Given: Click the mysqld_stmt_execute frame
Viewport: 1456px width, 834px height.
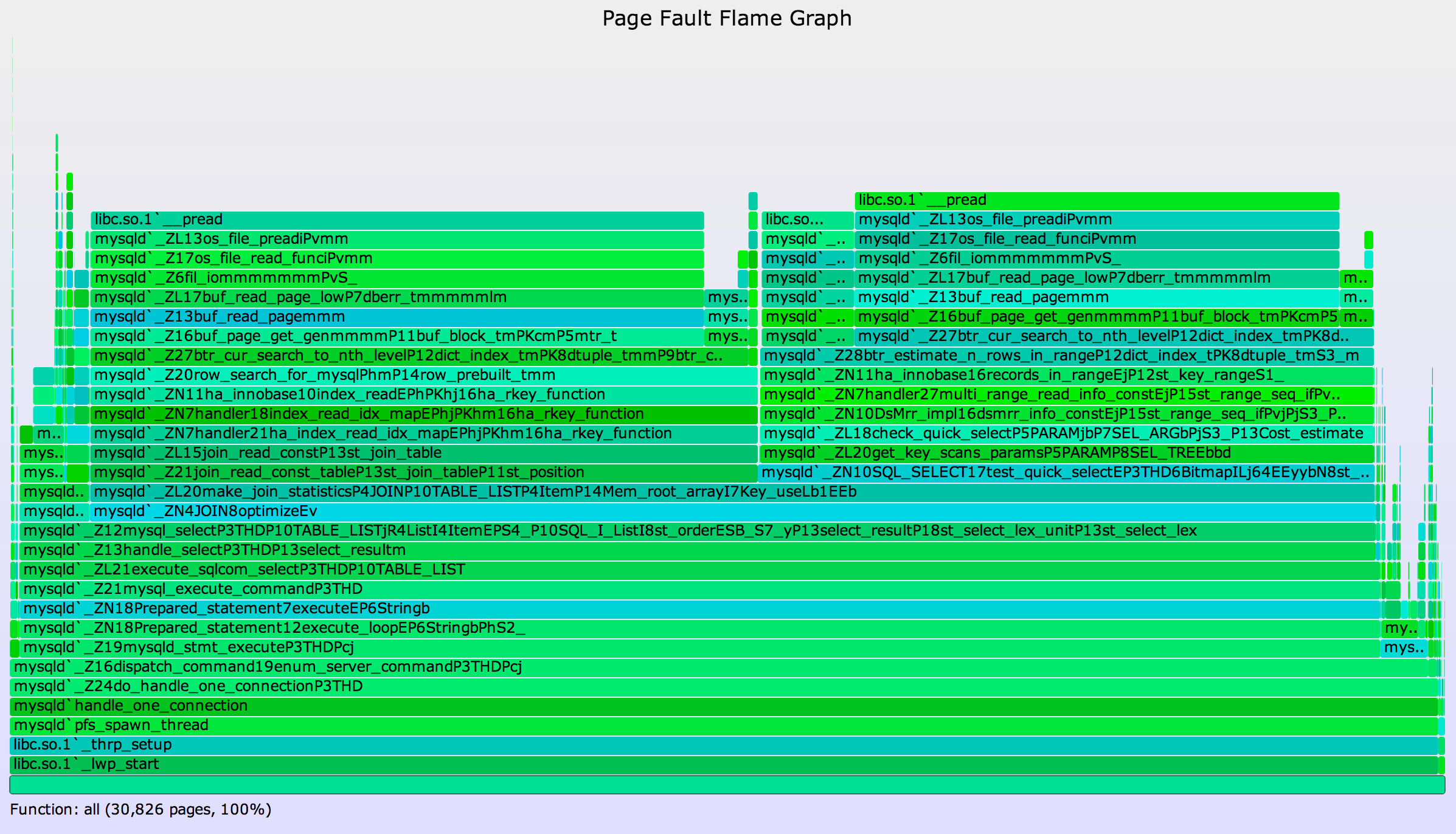Looking at the screenshot, I should pos(699,647).
